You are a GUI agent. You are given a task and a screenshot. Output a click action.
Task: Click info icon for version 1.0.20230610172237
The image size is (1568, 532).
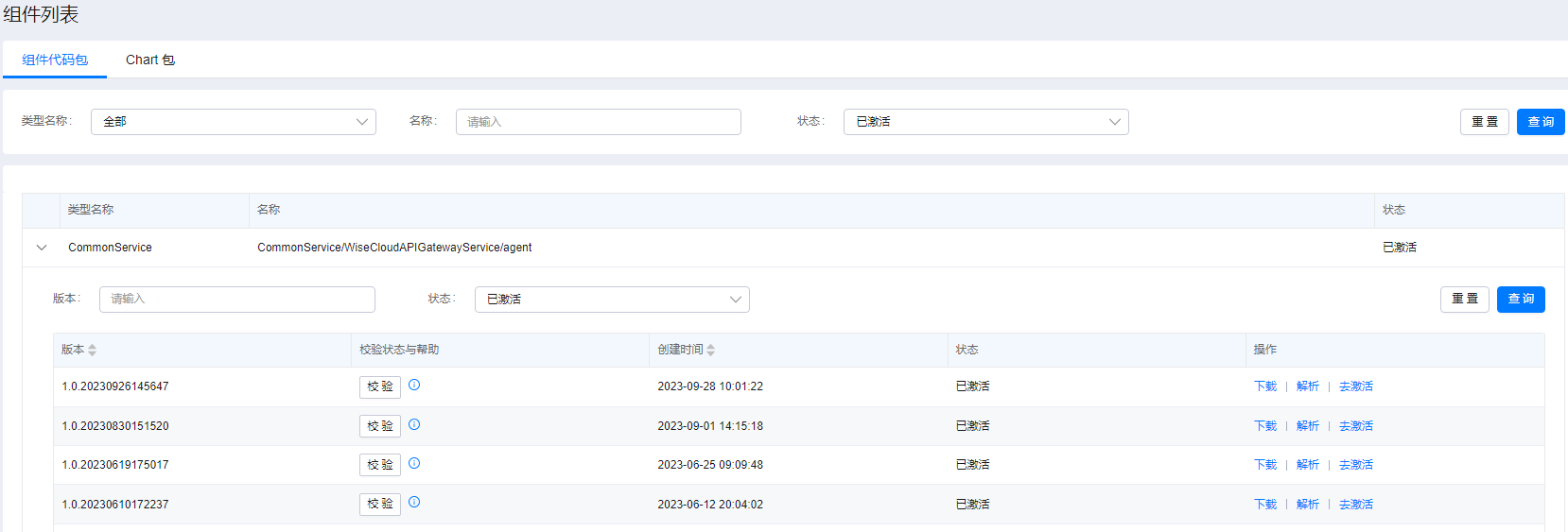[414, 502]
